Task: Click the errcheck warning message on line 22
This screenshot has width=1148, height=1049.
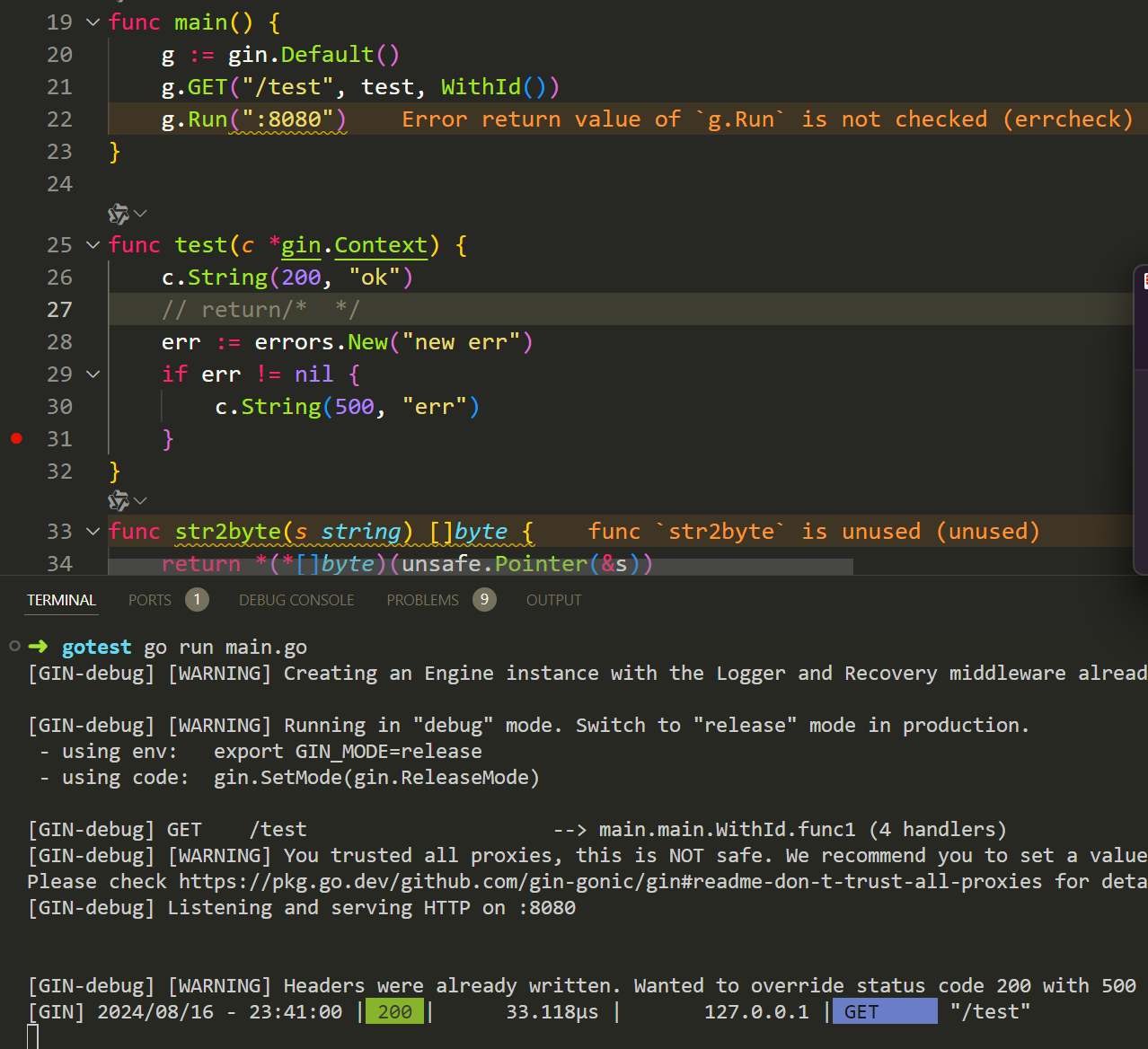Action: coord(767,119)
